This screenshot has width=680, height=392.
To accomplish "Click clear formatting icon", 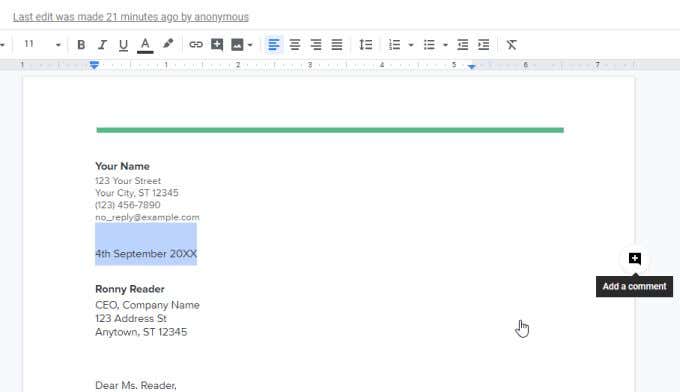I will coord(512,44).
